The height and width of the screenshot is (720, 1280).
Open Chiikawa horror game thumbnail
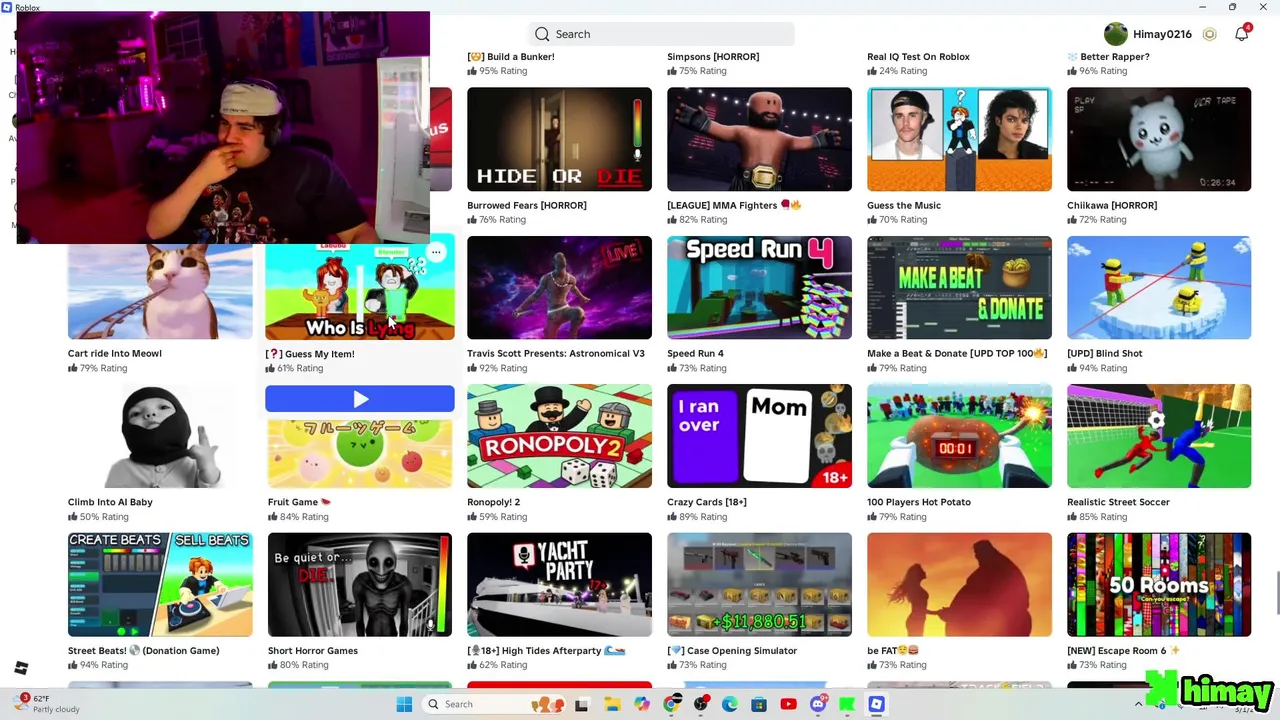[x=1159, y=139]
